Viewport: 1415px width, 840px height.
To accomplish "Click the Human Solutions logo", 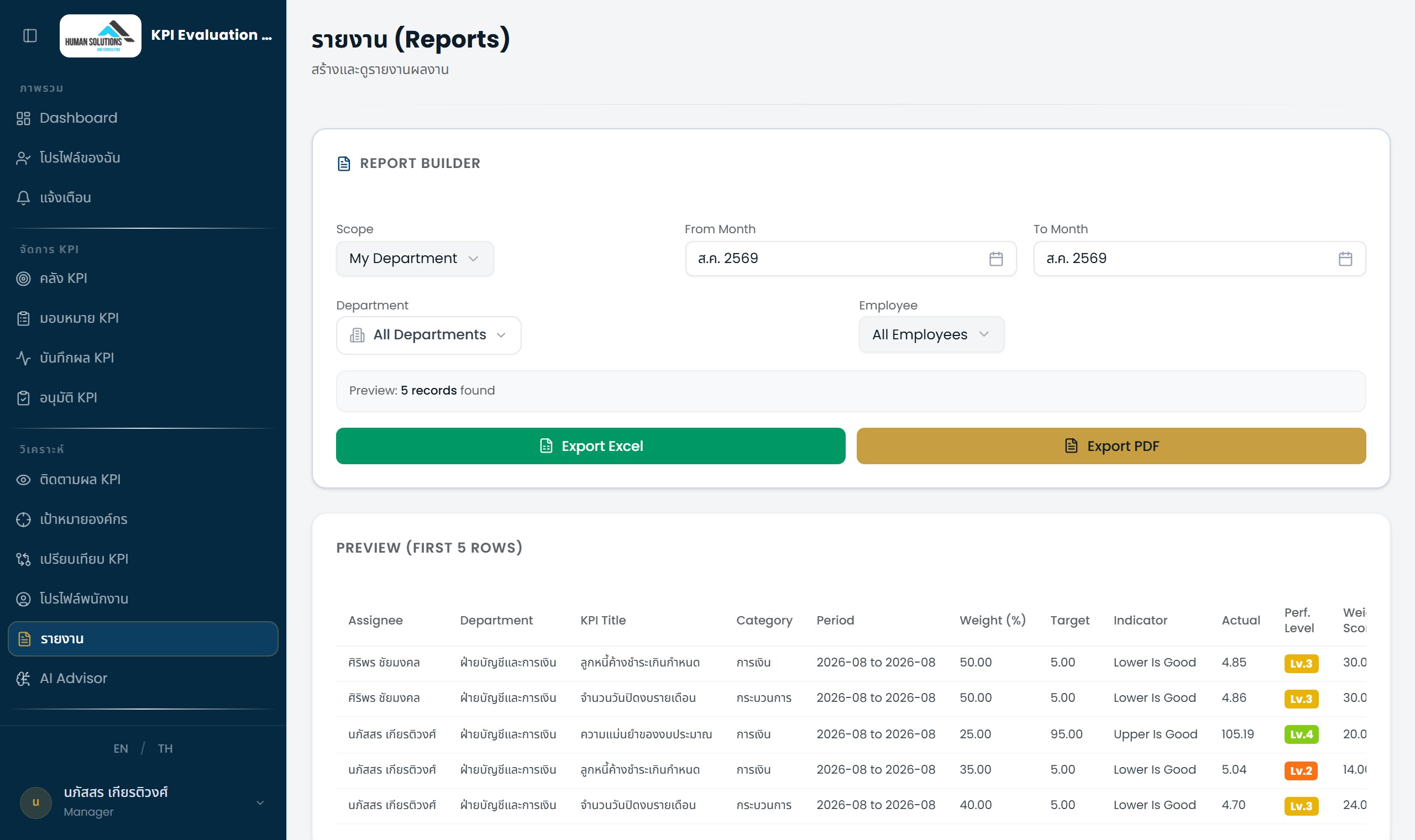I will (100, 36).
